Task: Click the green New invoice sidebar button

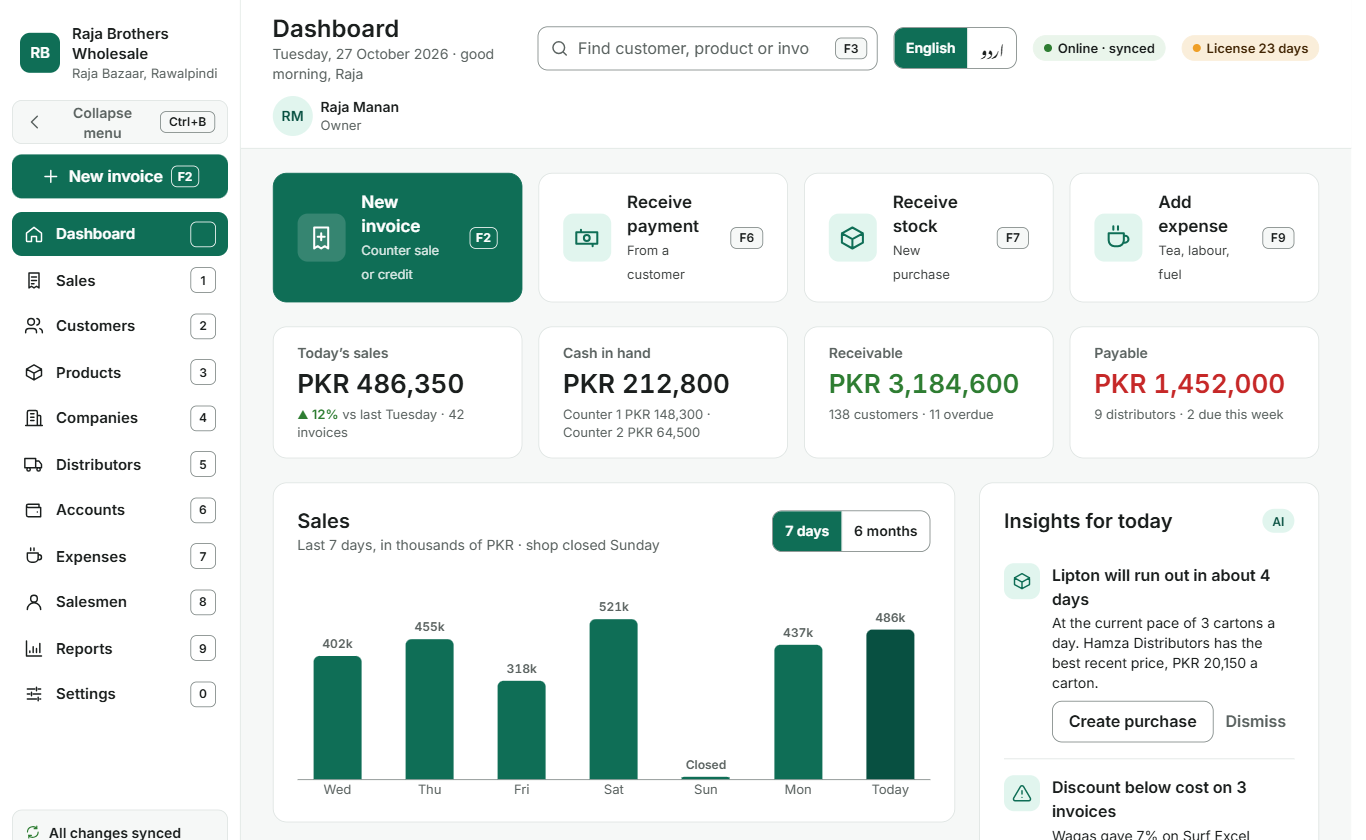Action: pyautogui.click(x=120, y=177)
